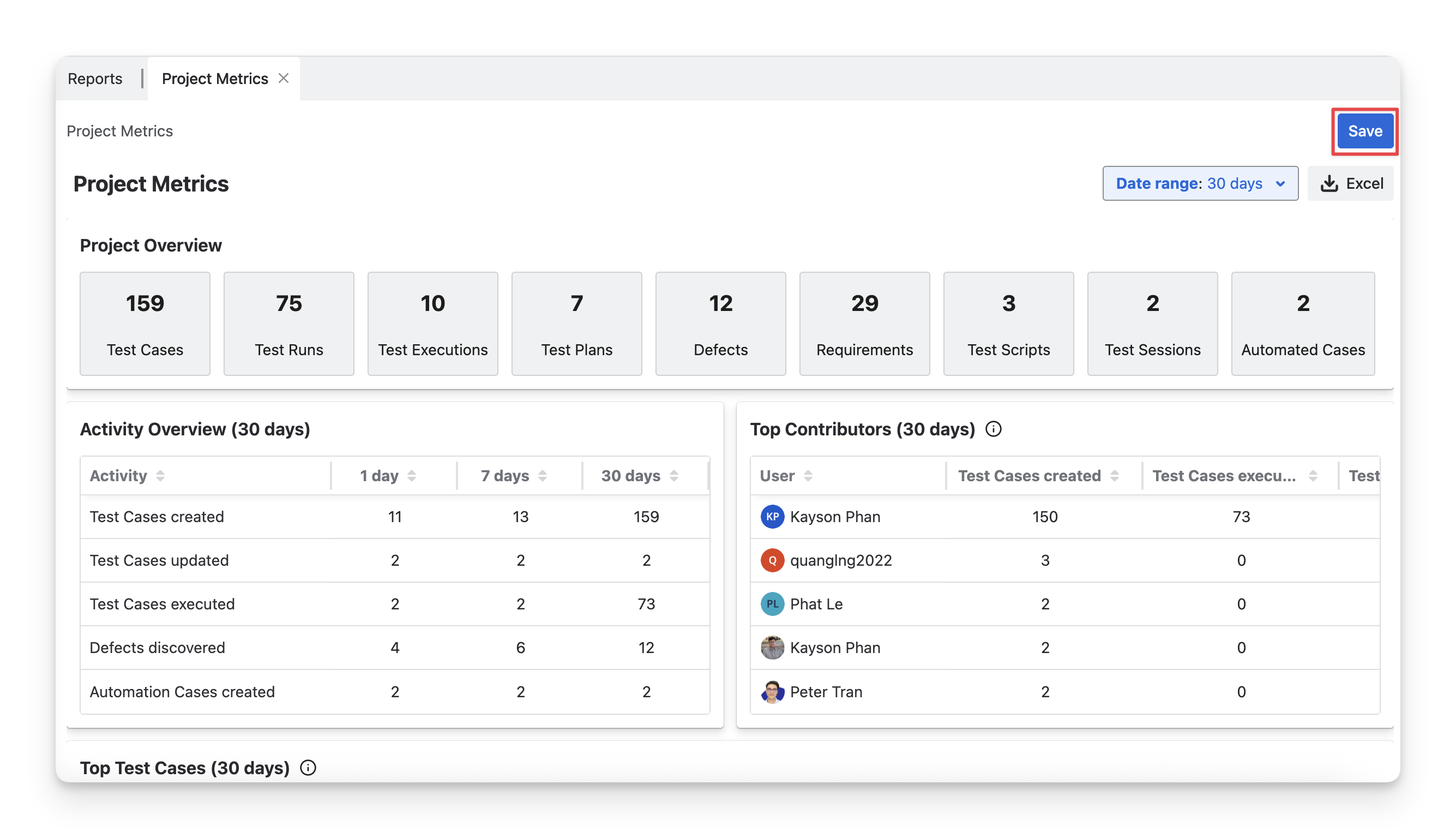Click the info icon beside Top Contributors

pyautogui.click(x=994, y=429)
